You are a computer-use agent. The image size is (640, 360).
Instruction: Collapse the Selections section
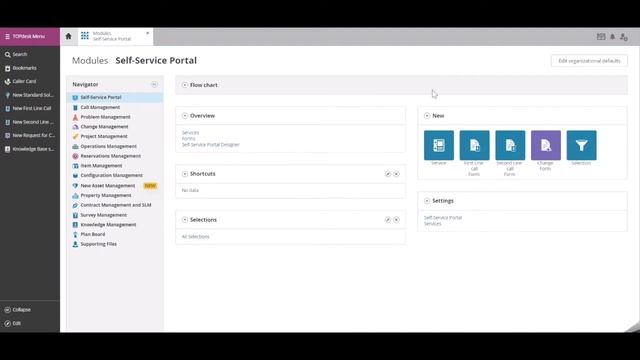tap(185, 220)
